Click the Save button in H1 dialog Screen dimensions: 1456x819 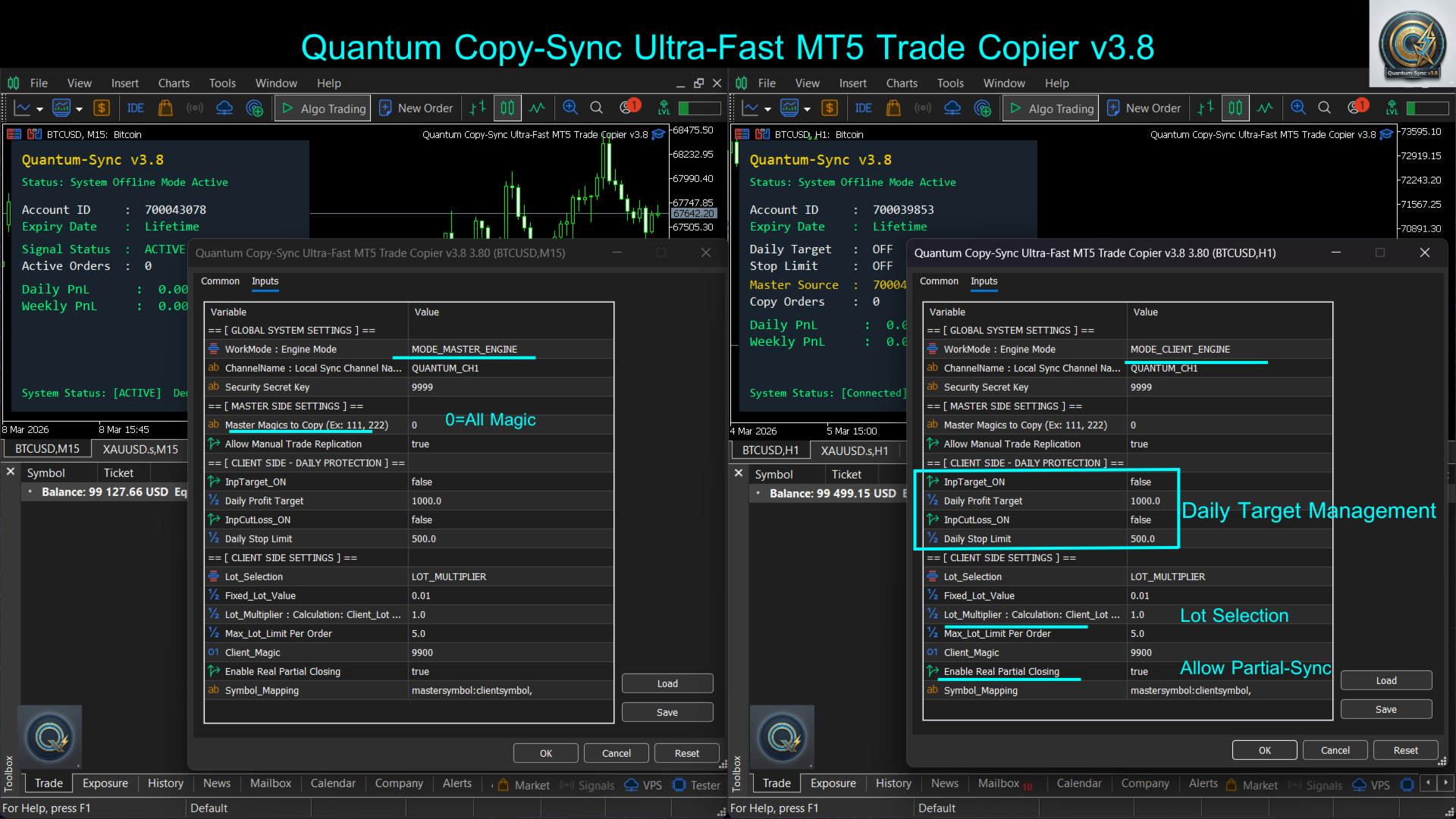(x=1385, y=710)
